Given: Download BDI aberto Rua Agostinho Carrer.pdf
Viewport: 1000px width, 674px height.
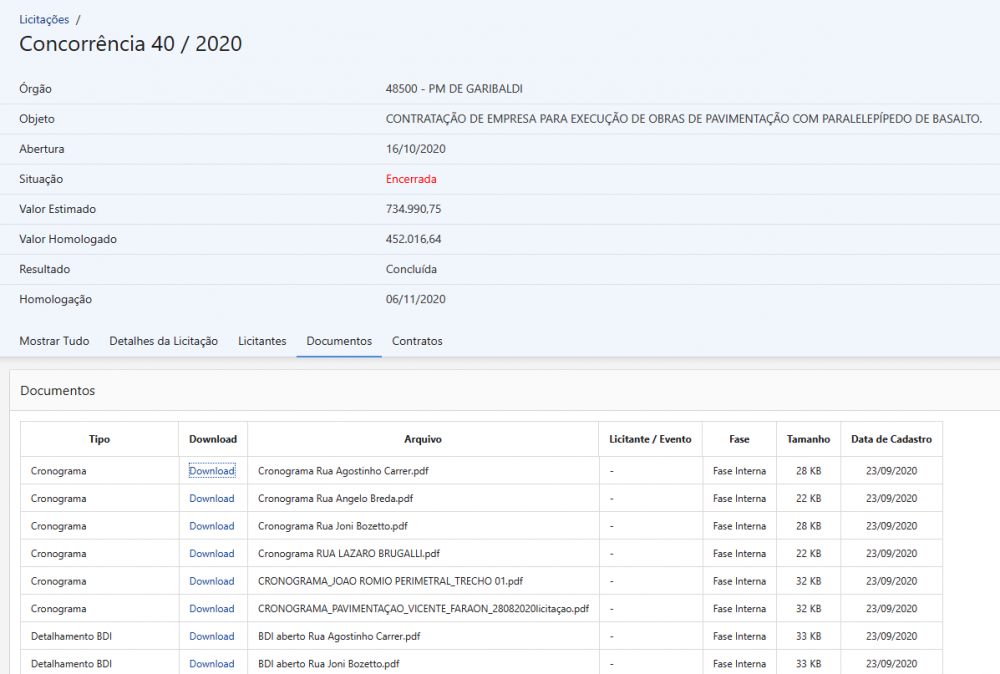Looking at the screenshot, I should coord(212,636).
